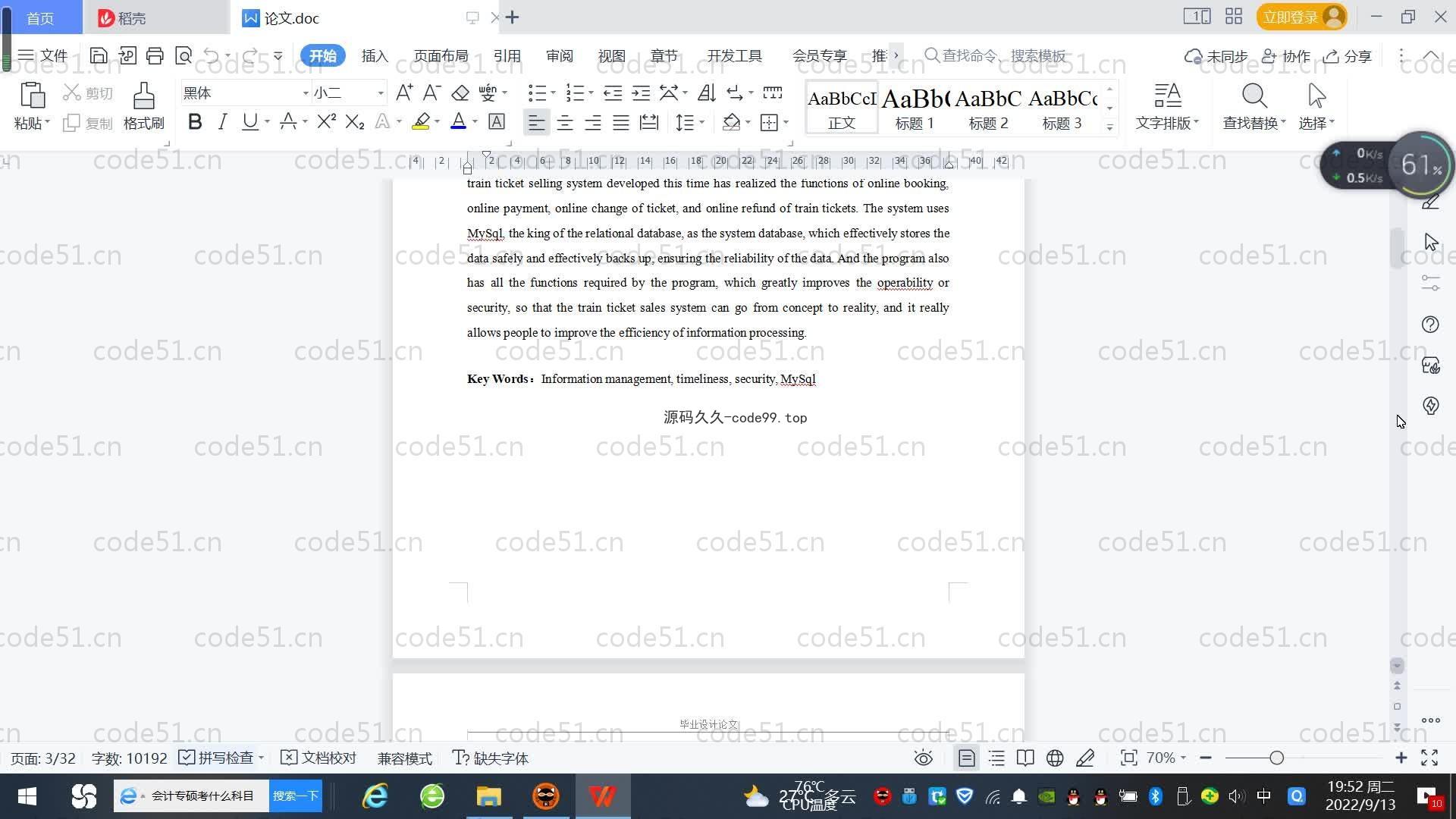
Task: Open eye protection mode icon in status bar
Action: tap(923, 758)
